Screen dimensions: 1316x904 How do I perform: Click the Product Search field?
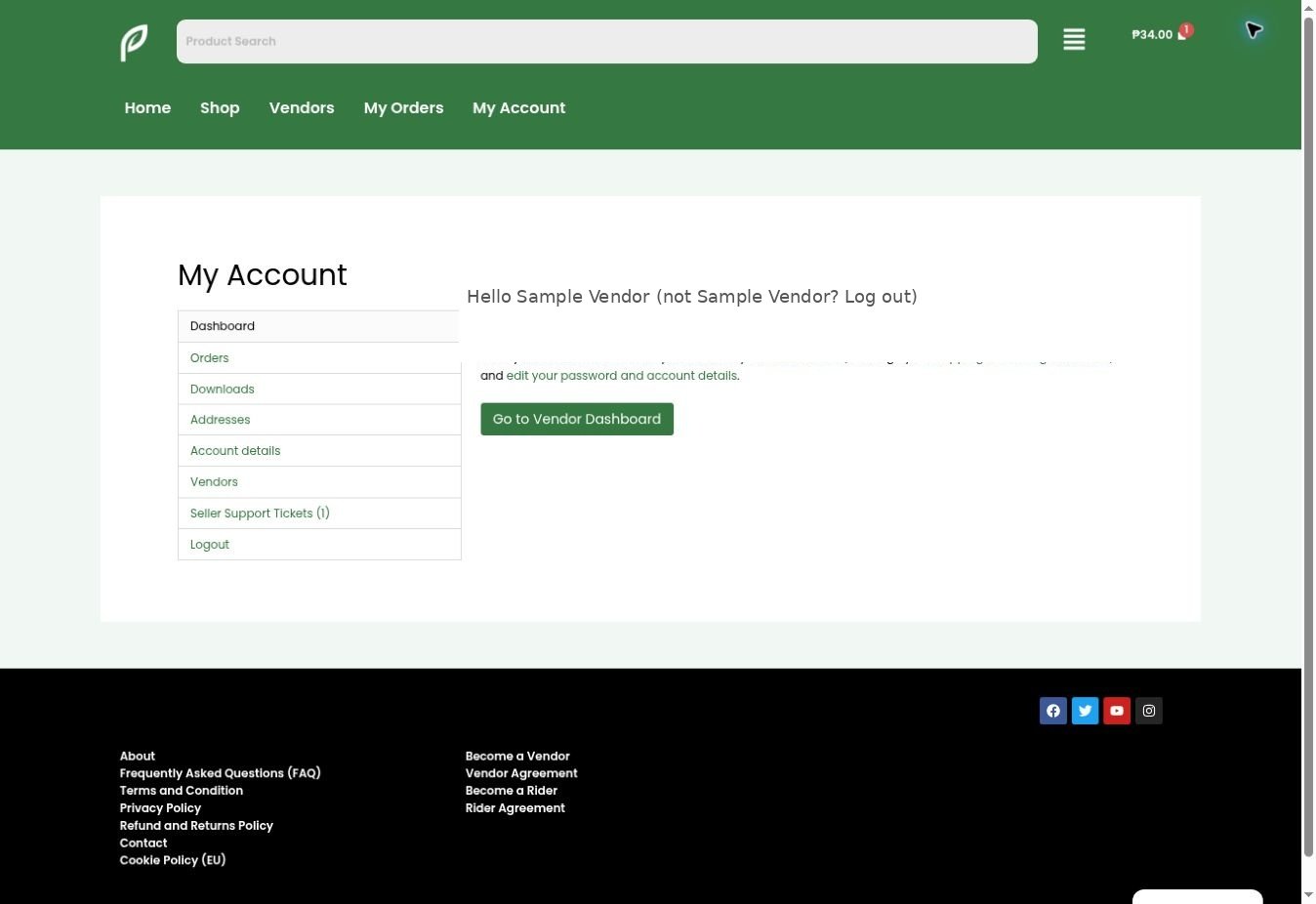[607, 41]
